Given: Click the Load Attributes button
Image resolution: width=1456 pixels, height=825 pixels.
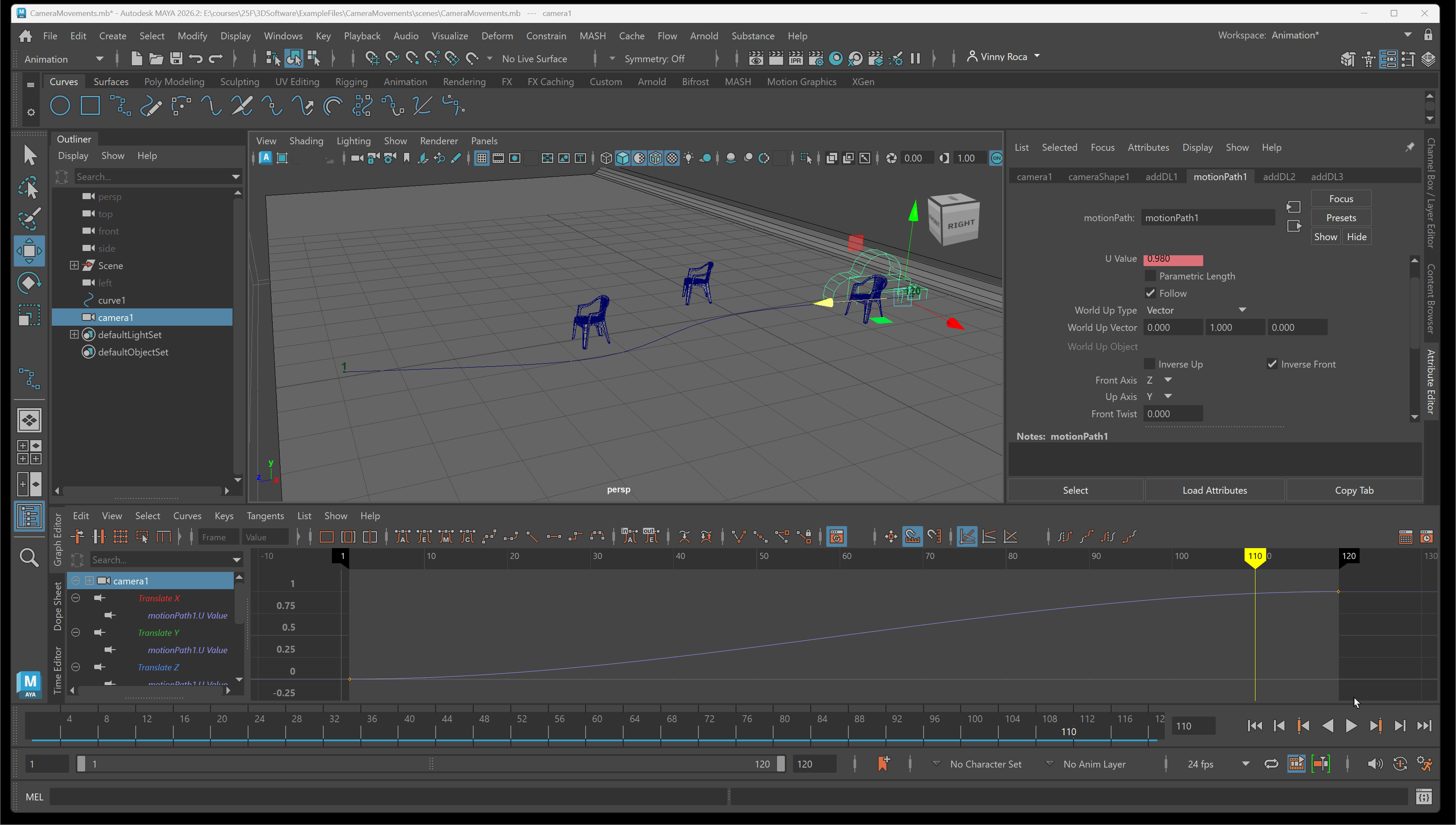Looking at the screenshot, I should click(x=1214, y=490).
